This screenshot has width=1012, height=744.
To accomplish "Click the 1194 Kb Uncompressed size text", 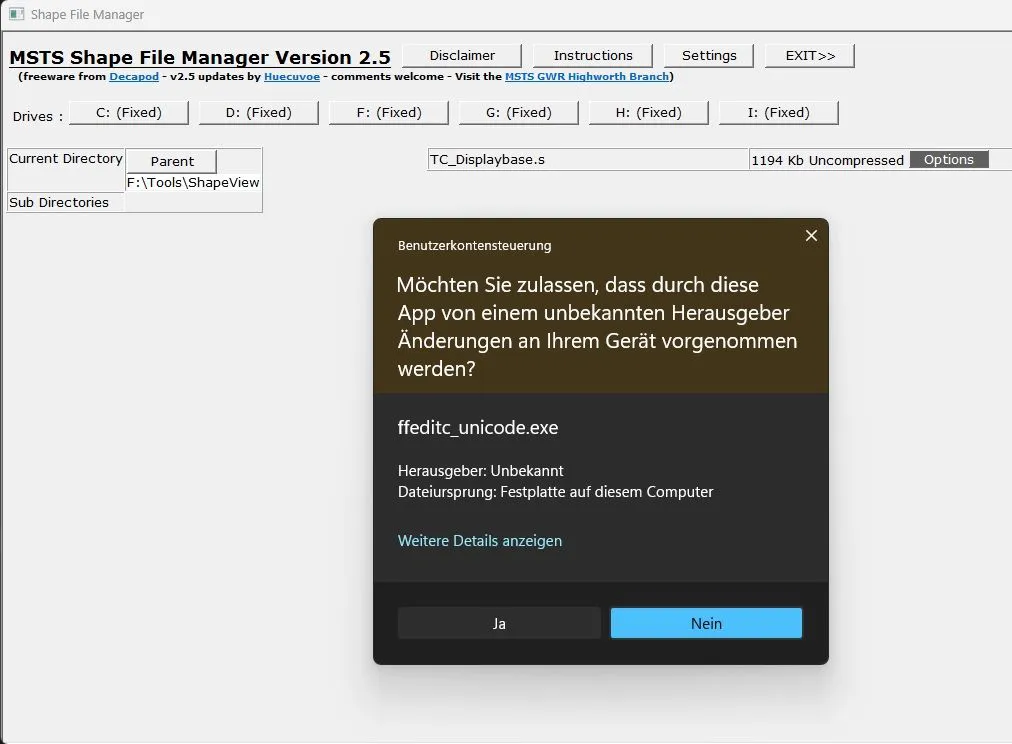I will [x=827, y=160].
